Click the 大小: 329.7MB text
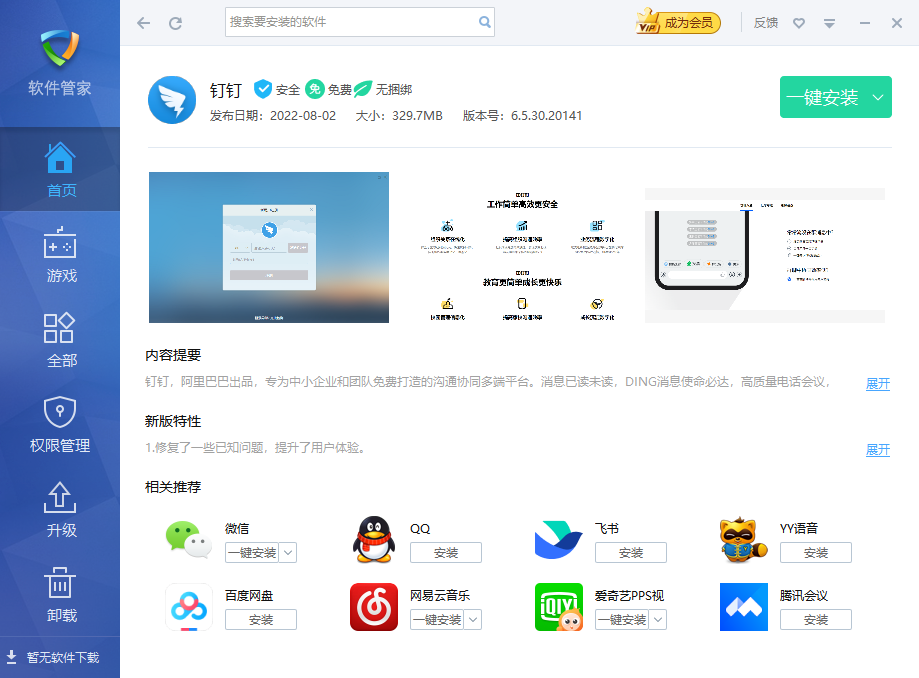The width and height of the screenshot is (919, 678). coord(399,115)
